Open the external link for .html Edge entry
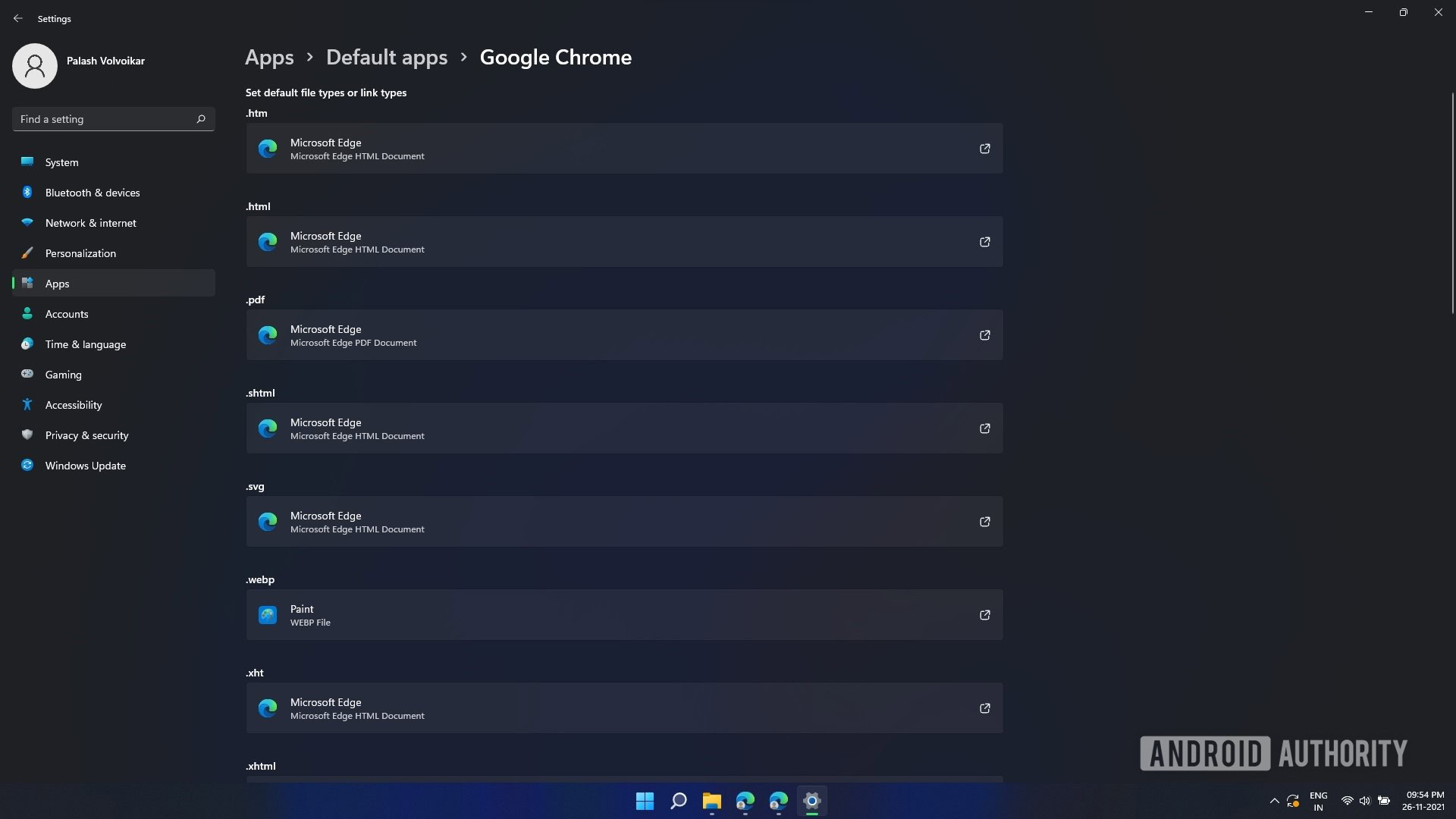 (984, 242)
